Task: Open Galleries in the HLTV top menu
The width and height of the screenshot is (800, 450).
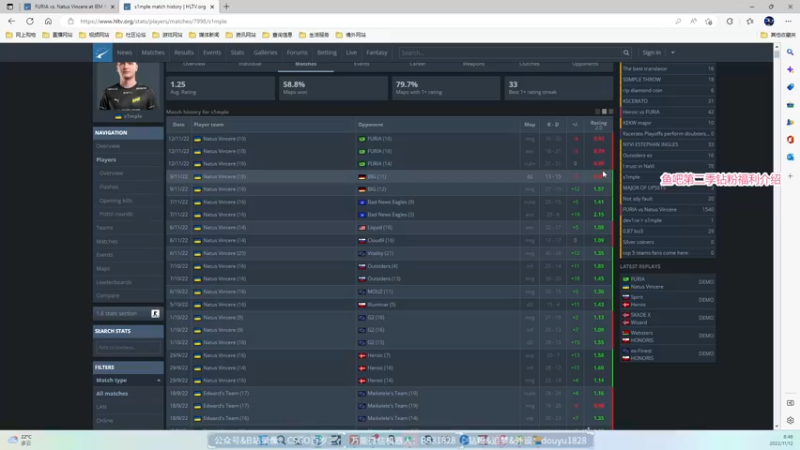Action: pos(265,53)
